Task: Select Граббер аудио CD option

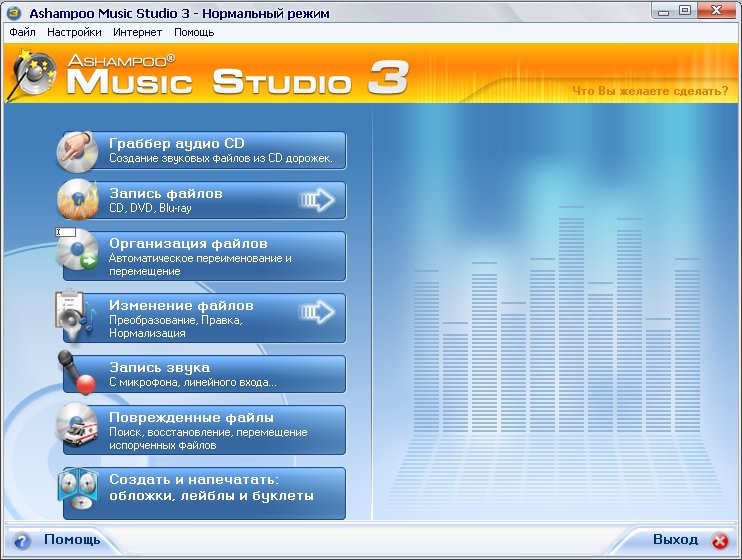Action: pos(227,151)
